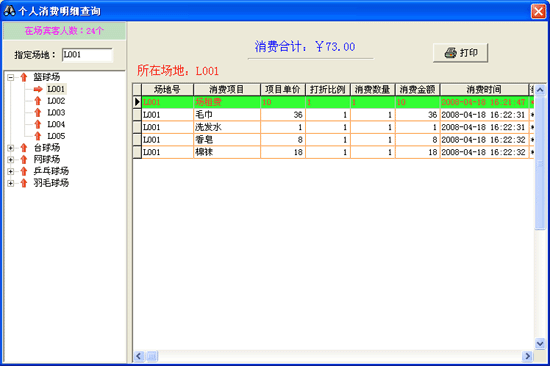Click the vertical scrollbar thumb
This screenshot has width=550, height=366.
click(540, 163)
